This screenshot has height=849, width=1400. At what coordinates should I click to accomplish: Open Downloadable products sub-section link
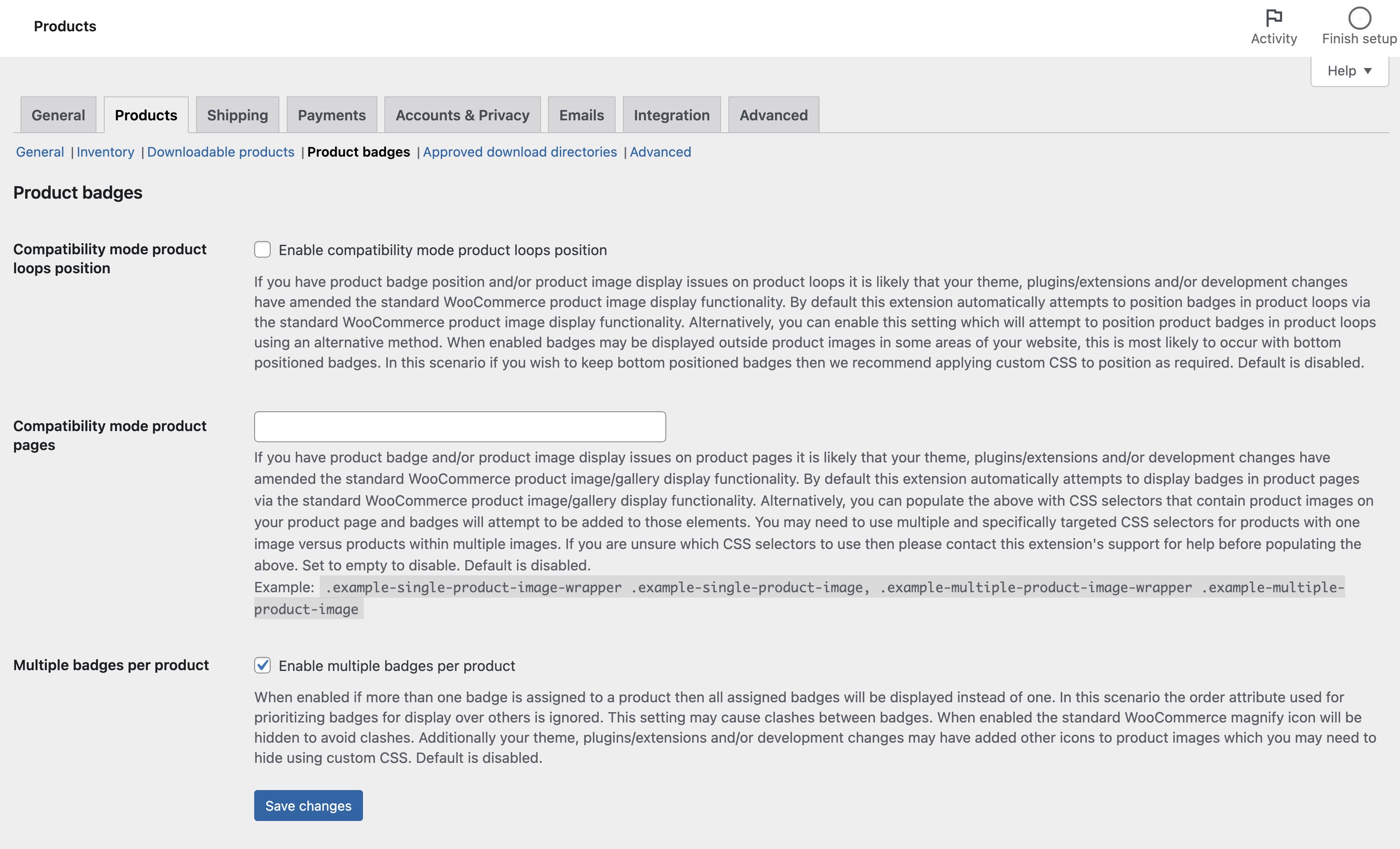tap(220, 152)
